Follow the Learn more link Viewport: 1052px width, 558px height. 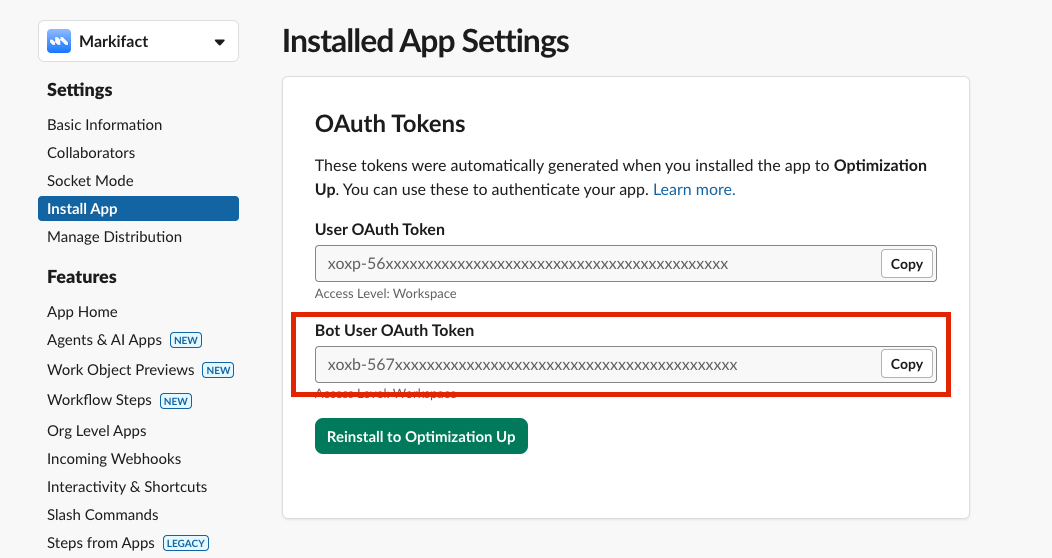pyautogui.click(x=694, y=190)
